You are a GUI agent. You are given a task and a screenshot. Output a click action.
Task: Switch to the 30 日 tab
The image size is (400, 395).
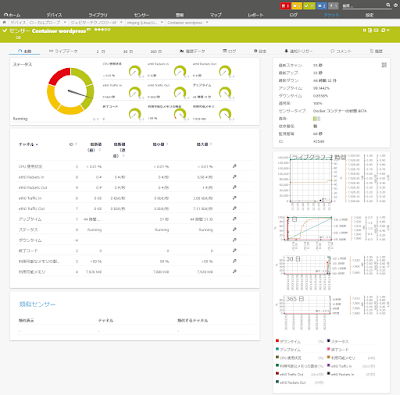[x=128, y=51]
